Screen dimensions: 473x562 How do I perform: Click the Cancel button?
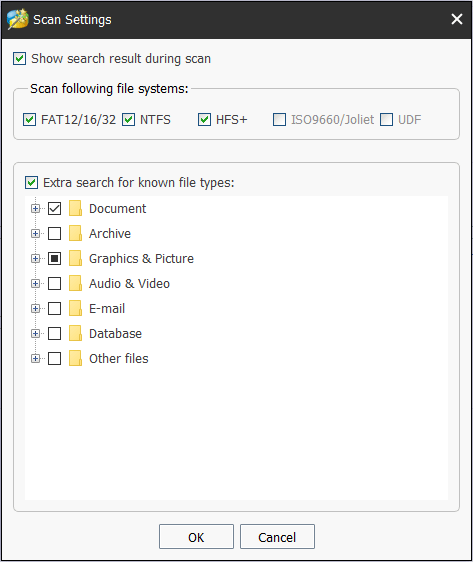[x=277, y=537]
